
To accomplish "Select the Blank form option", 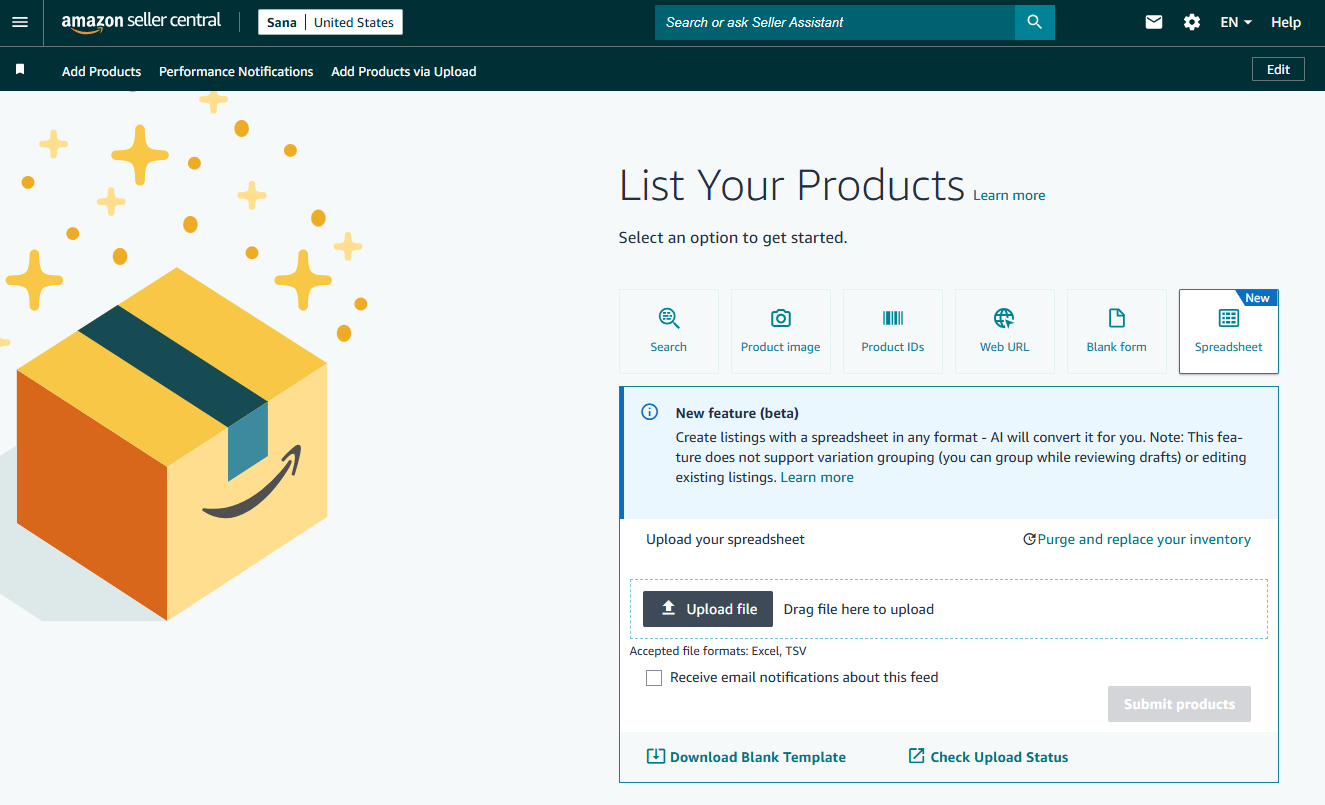I will (1116, 331).
